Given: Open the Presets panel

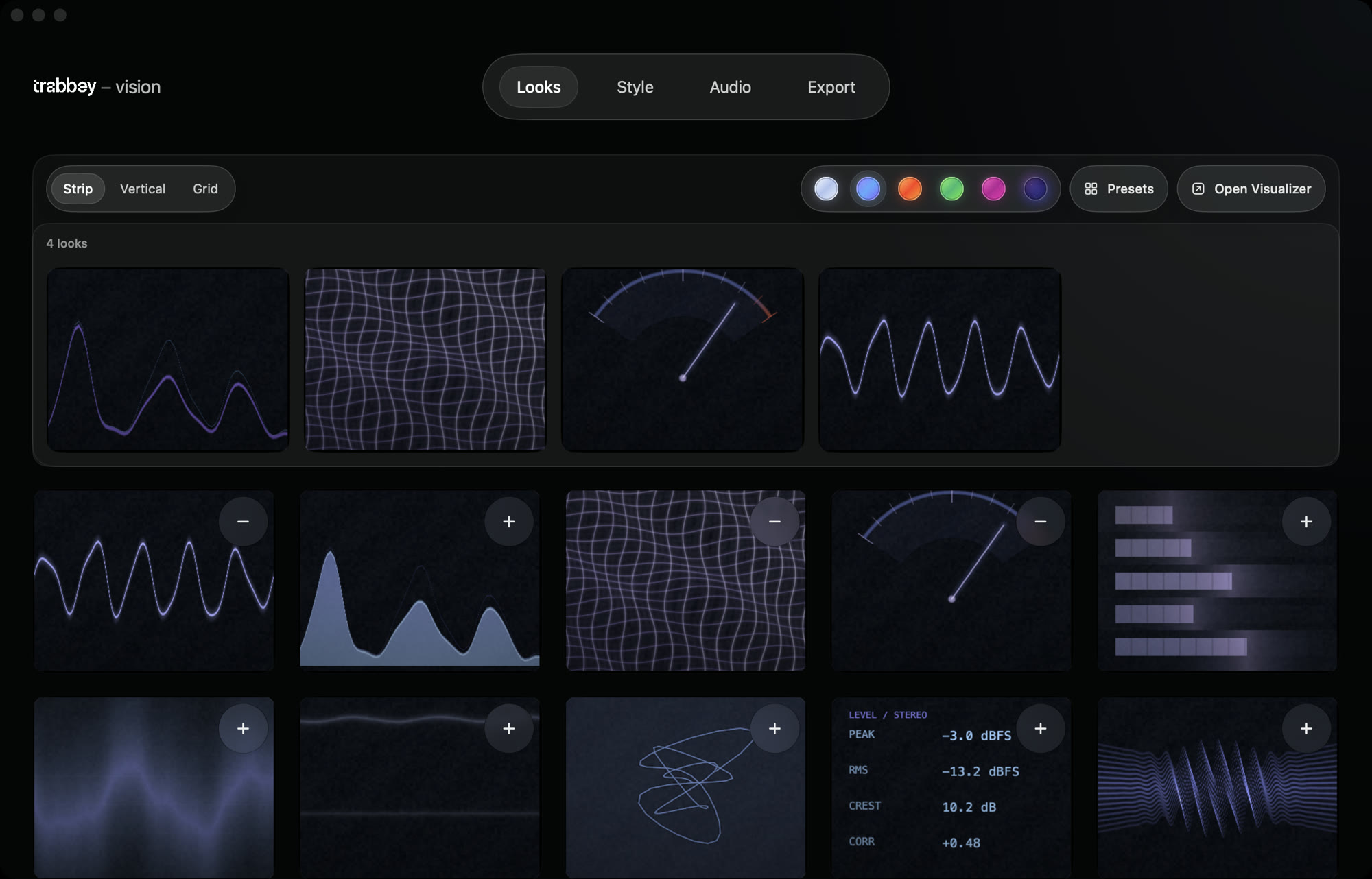Looking at the screenshot, I should coord(1119,189).
